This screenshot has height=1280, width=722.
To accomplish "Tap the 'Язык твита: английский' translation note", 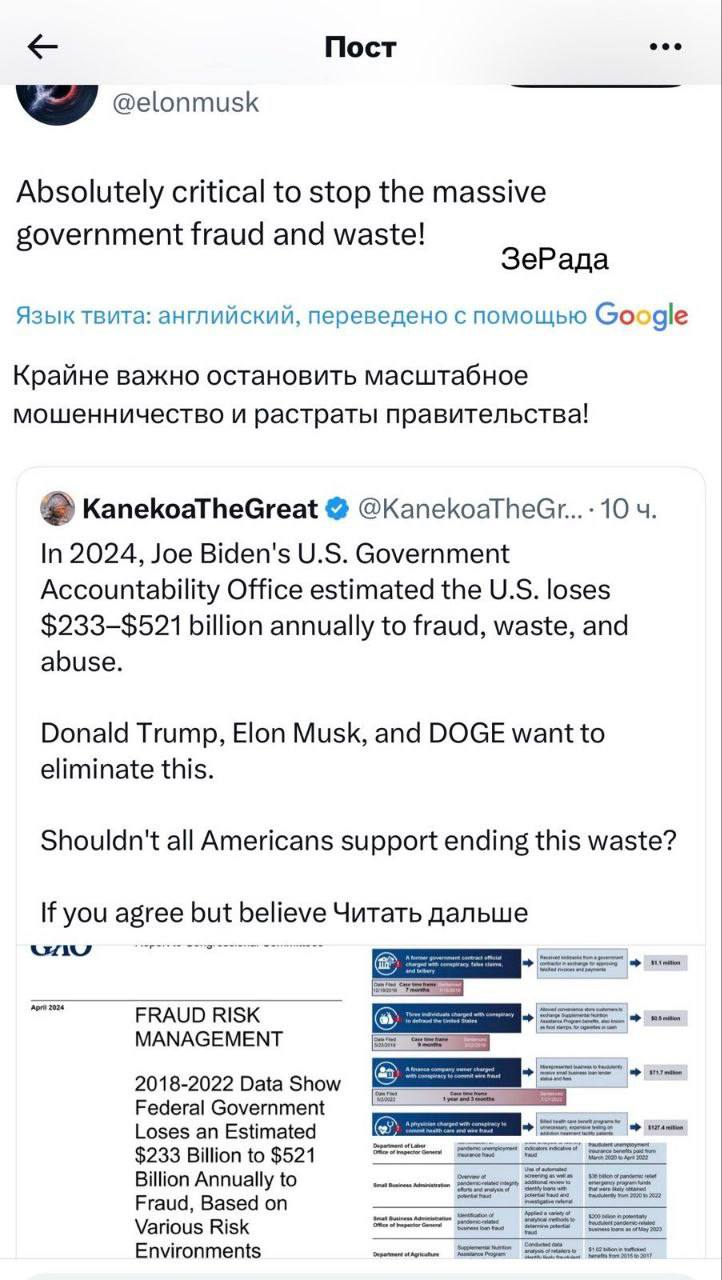I will (300, 317).
